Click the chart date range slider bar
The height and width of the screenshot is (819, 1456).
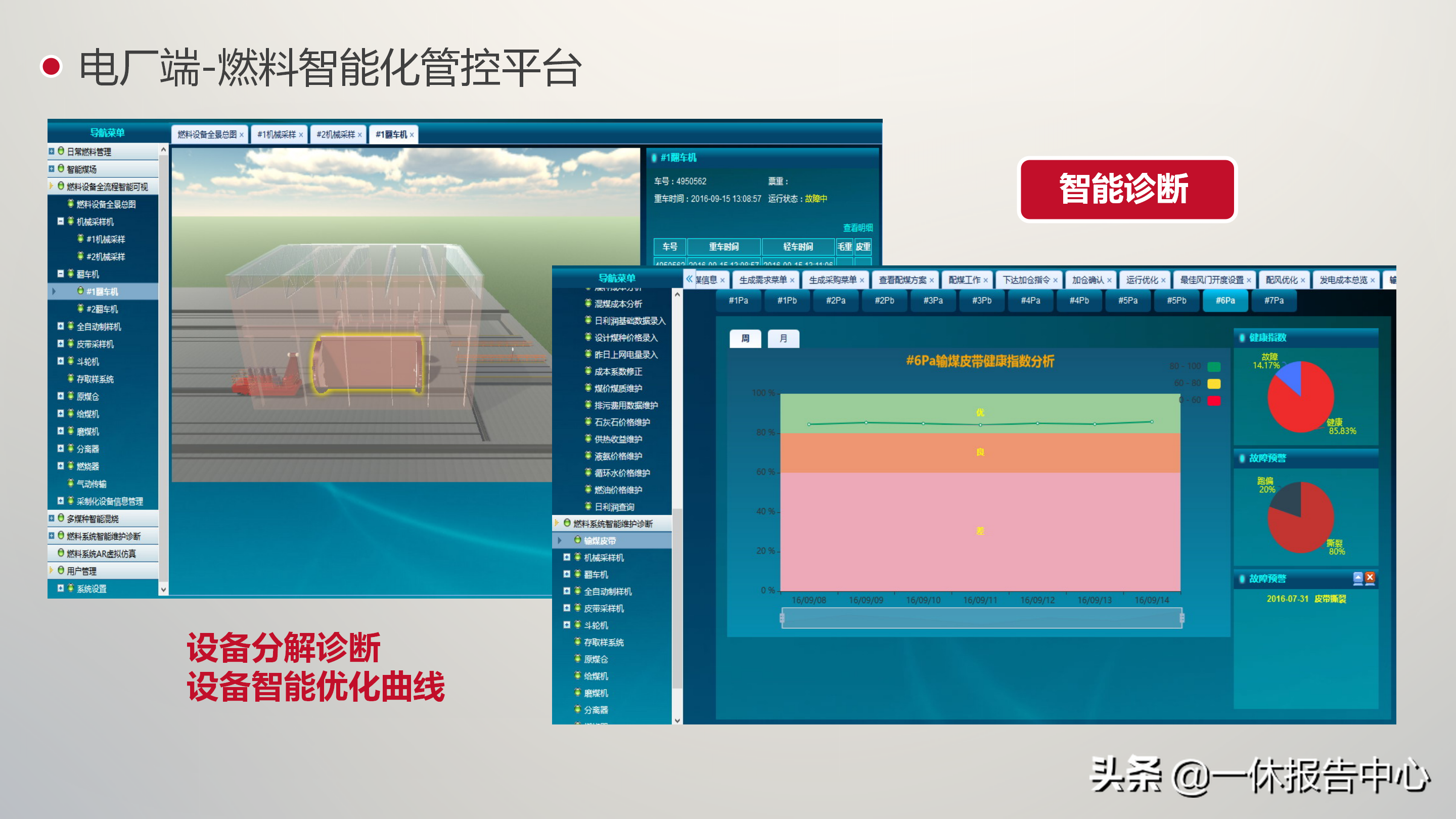[x=981, y=618]
